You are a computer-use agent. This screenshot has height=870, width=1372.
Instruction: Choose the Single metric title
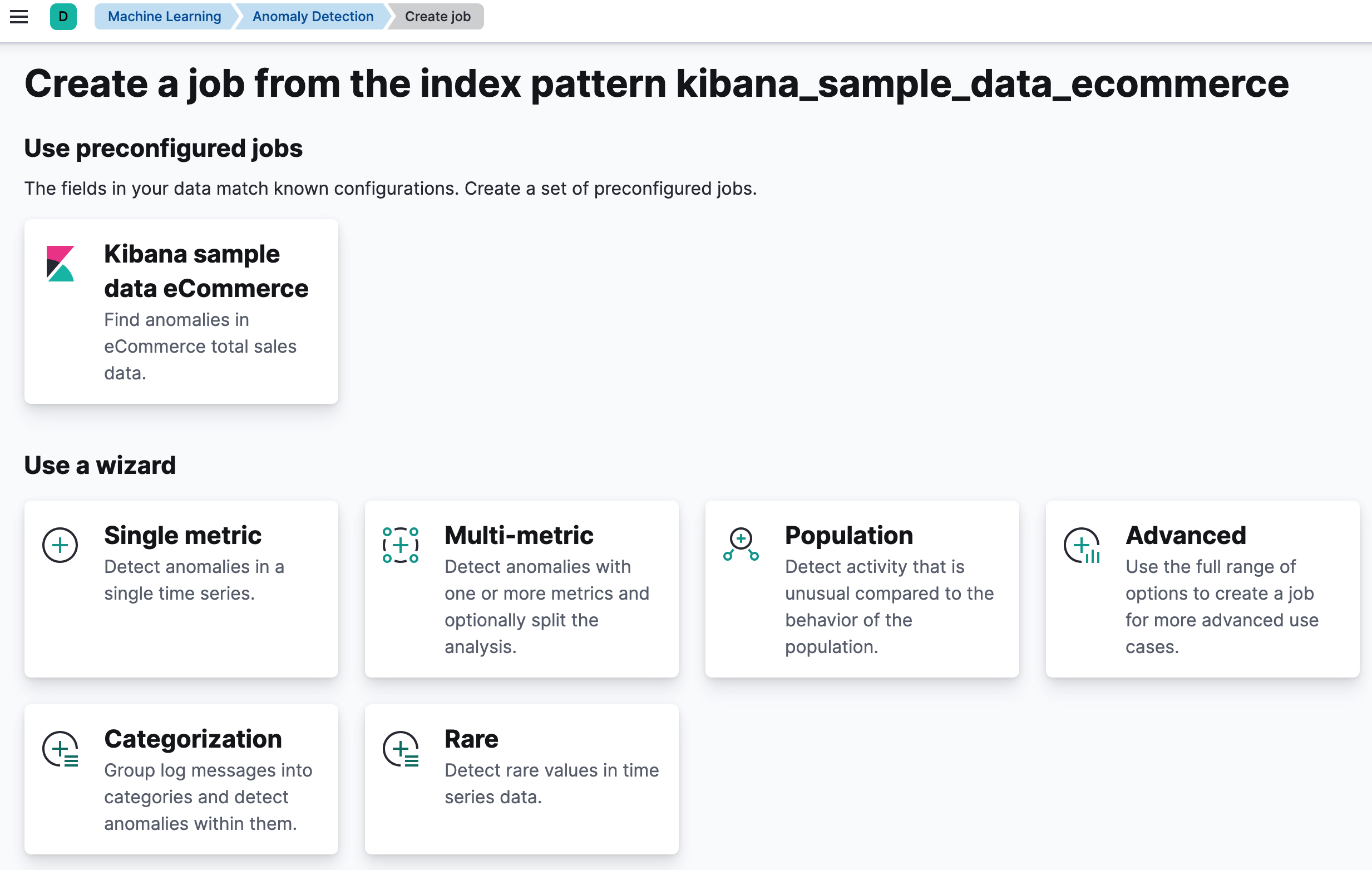coord(182,535)
